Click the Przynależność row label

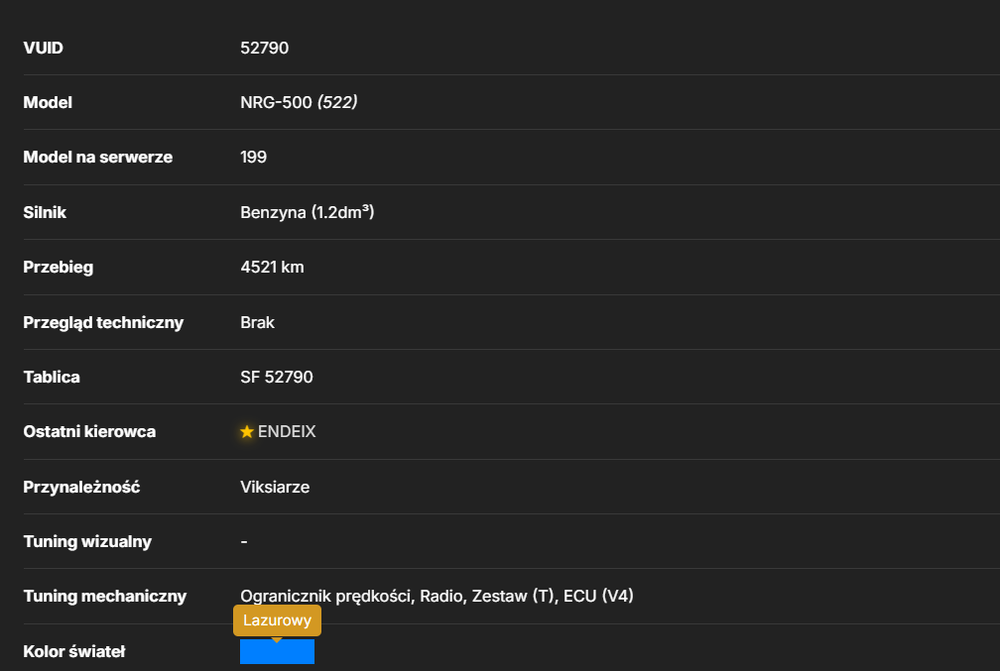(82, 487)
